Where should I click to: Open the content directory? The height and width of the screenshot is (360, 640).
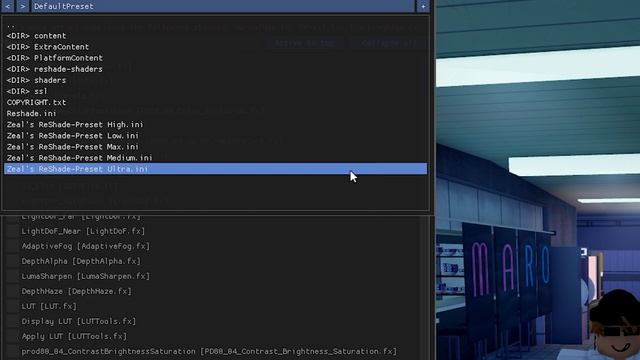tap(216, 36)
